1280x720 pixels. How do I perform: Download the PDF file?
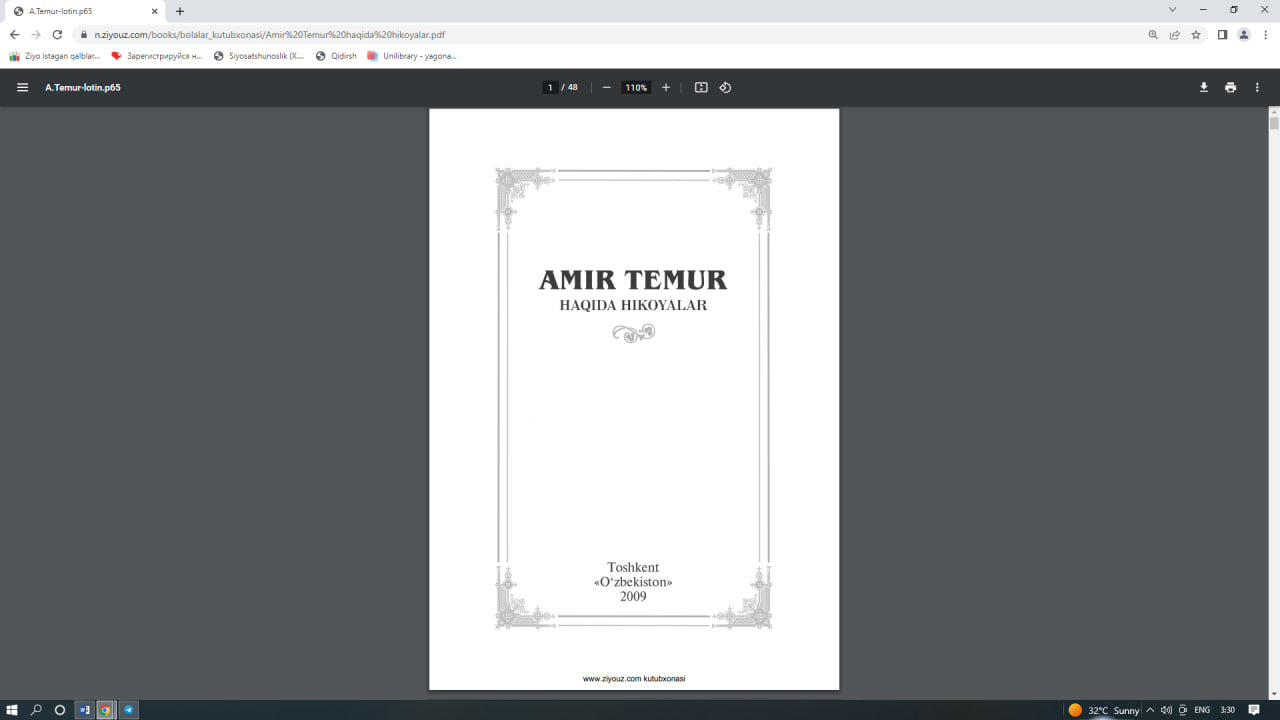pos(1204,87)
